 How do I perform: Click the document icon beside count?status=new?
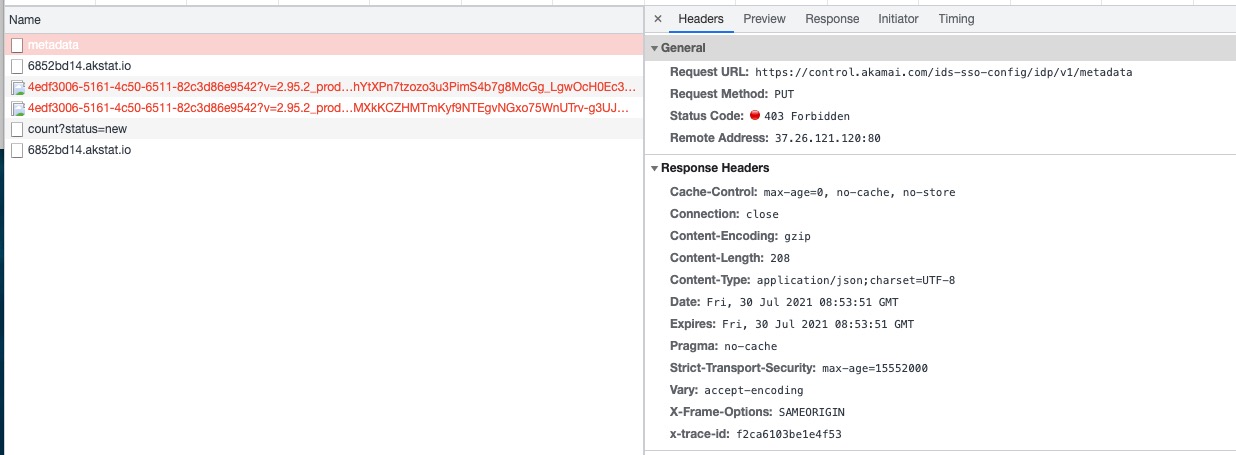(x=17, y=129)
